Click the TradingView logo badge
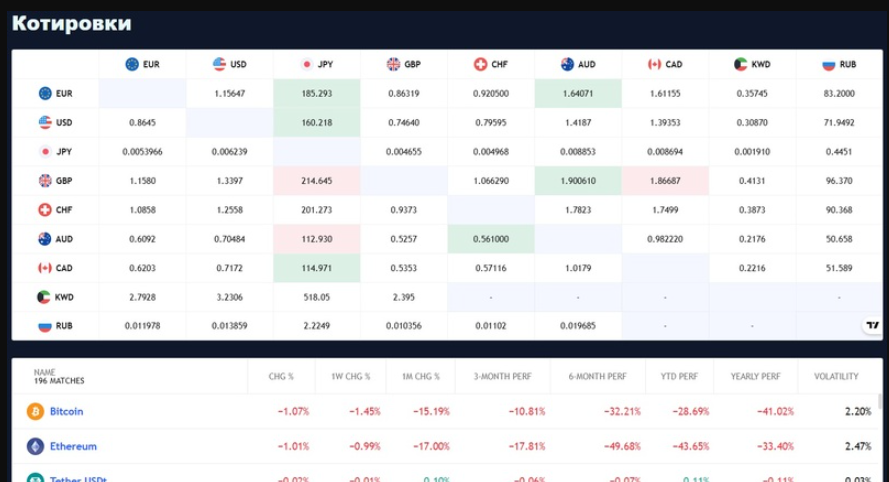This screenshot has height=482, width=889. click(873, 325)
